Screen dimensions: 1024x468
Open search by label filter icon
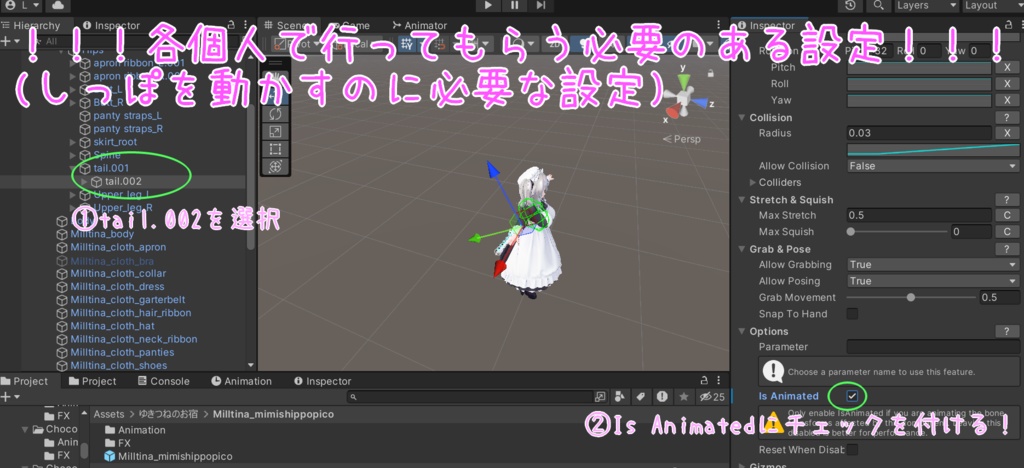tap(641, 396)
